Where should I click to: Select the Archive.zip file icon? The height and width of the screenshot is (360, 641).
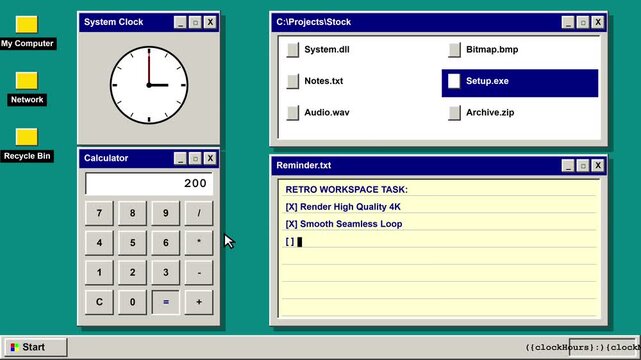(454, 113)
